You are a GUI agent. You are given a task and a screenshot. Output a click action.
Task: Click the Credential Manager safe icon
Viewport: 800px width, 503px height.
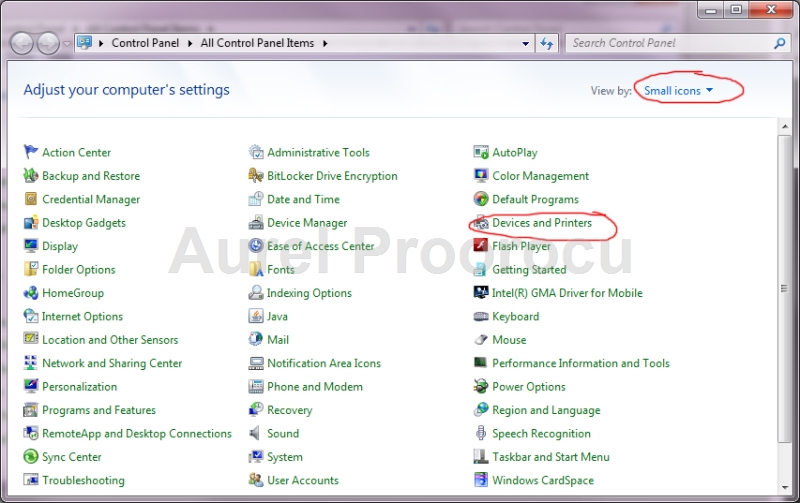click(31, 199)
